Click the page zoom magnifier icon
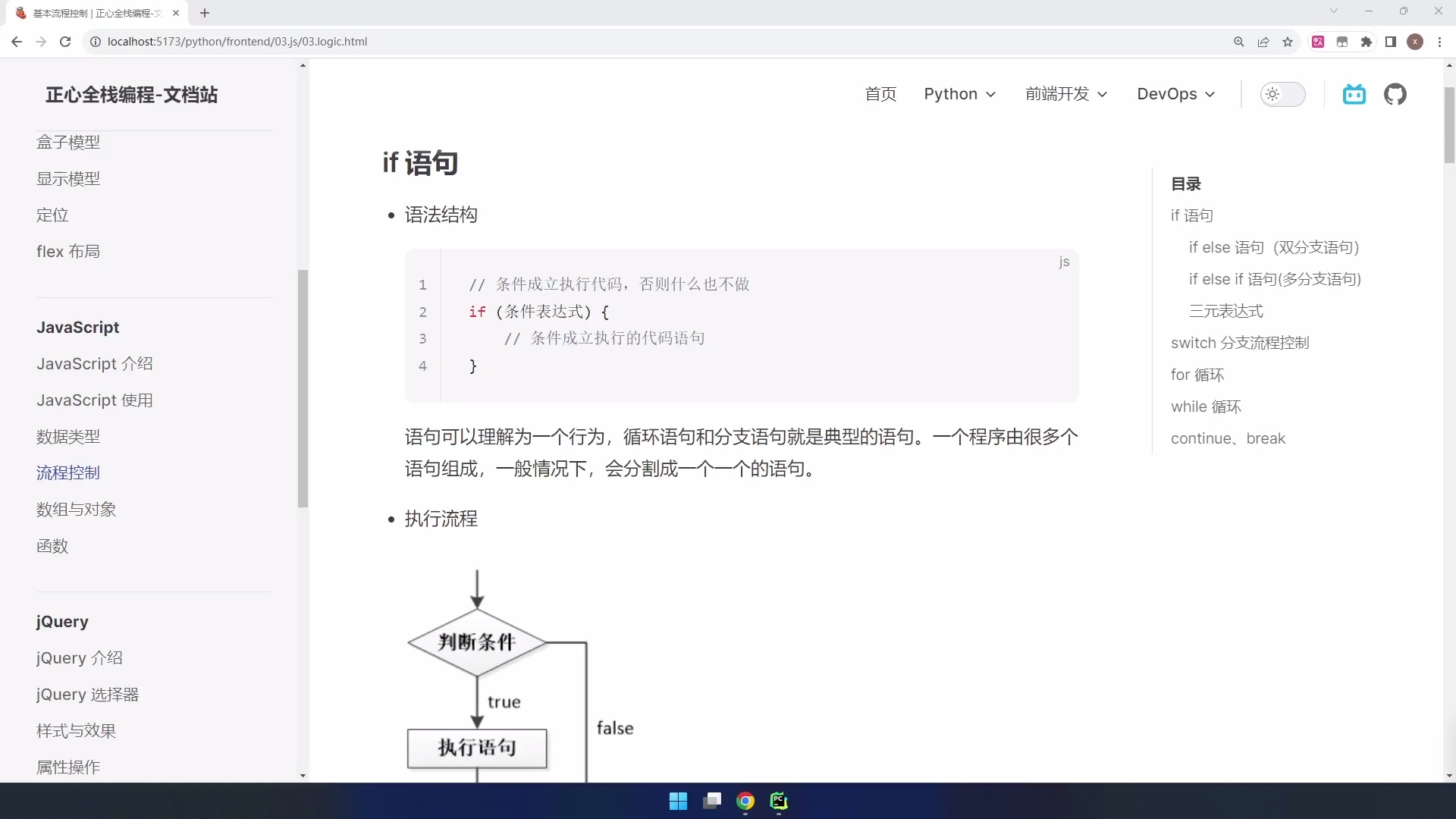 click(1239, 42)
